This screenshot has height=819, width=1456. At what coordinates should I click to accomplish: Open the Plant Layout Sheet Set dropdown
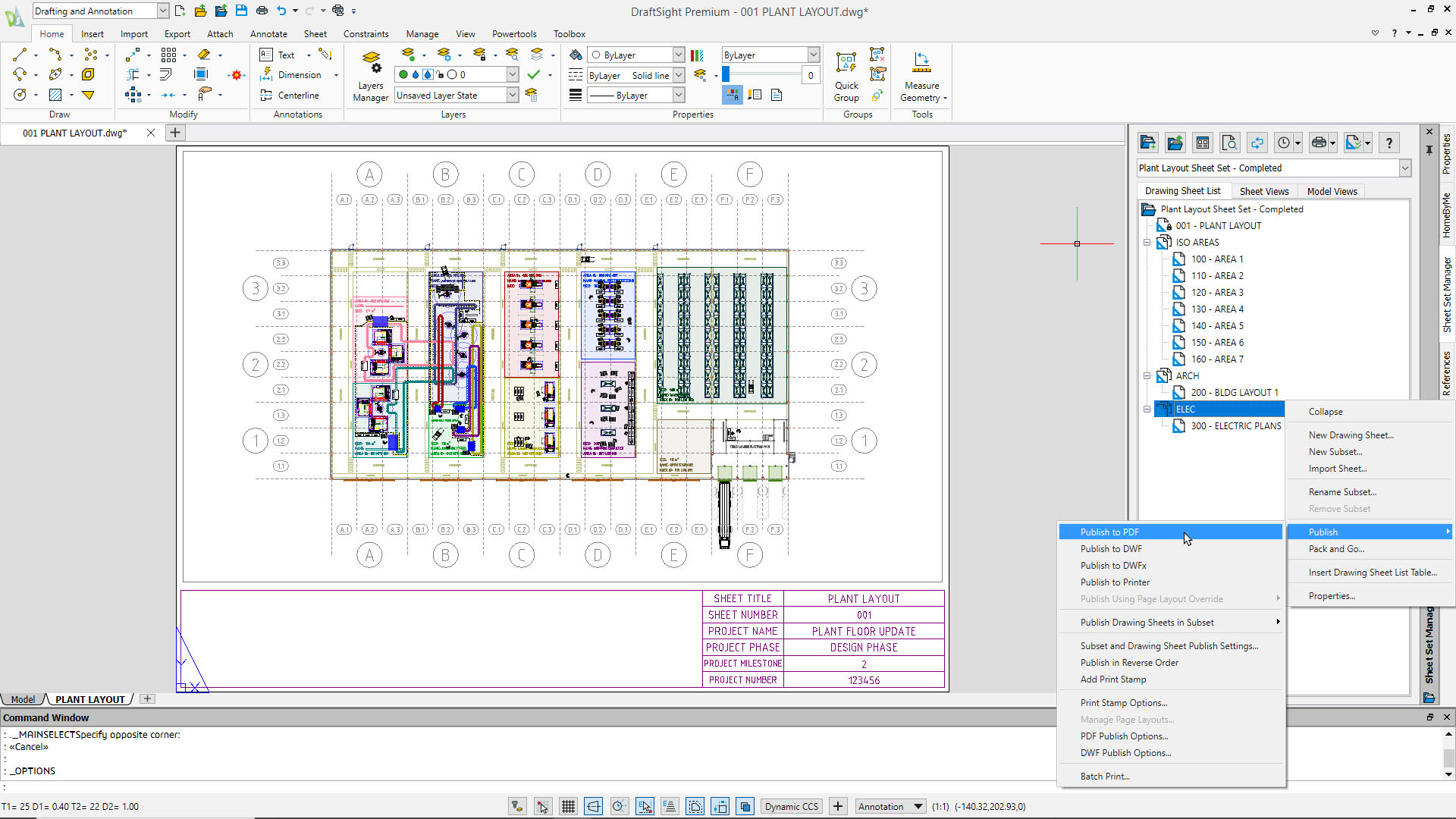click(x=1404, y=168)
